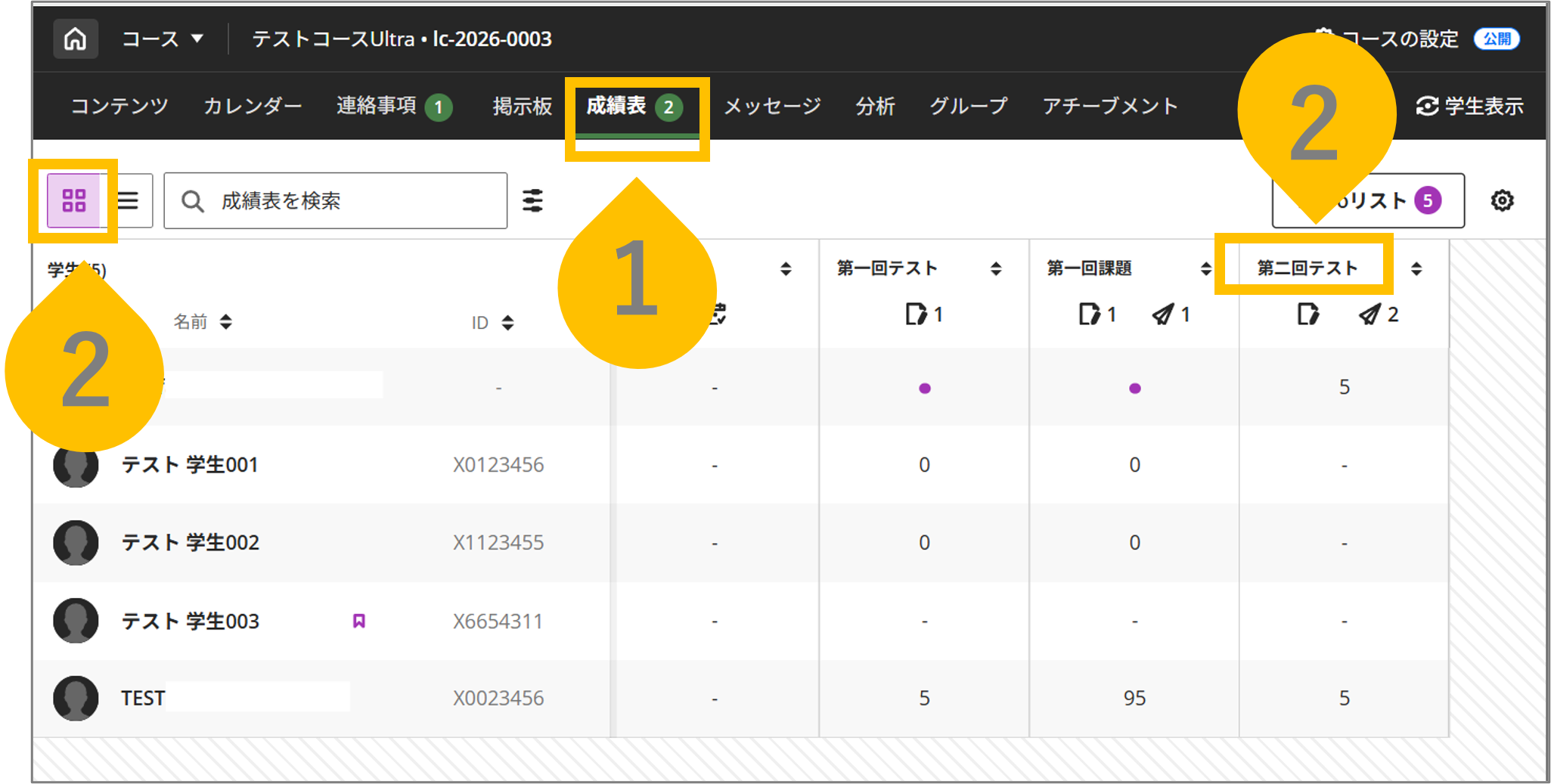
Task: Click the 公開 status badge
Action: coord(1497,39)
